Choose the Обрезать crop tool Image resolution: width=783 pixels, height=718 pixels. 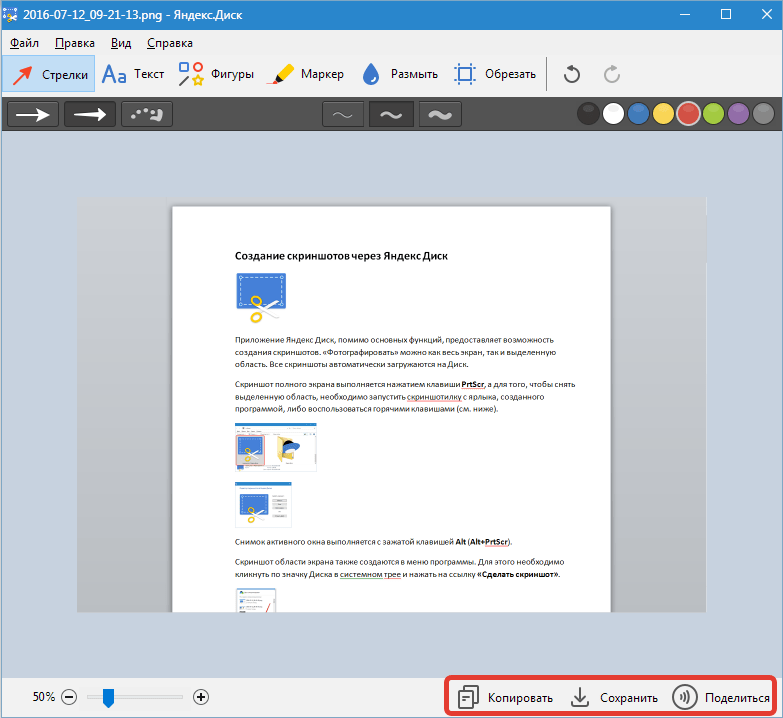[495, 74]
